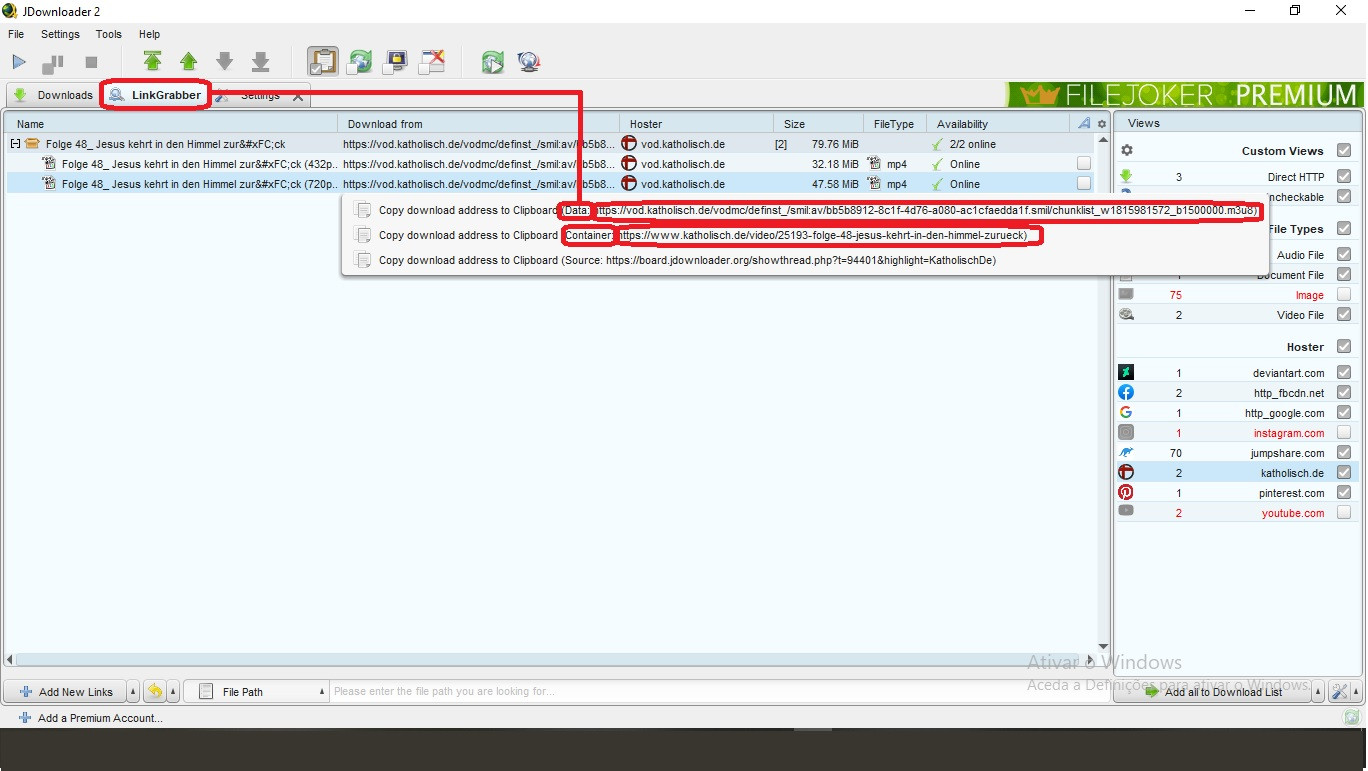Click the file path search input field

pyautogui.click(x=718, y=692)
